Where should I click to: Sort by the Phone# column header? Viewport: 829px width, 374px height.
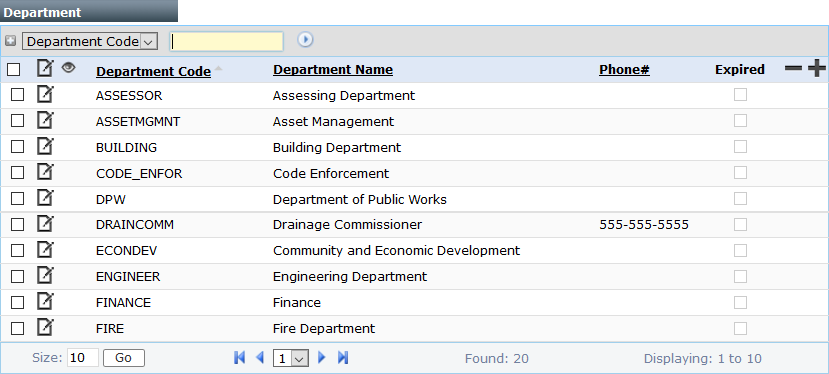[x=624, y=70]
